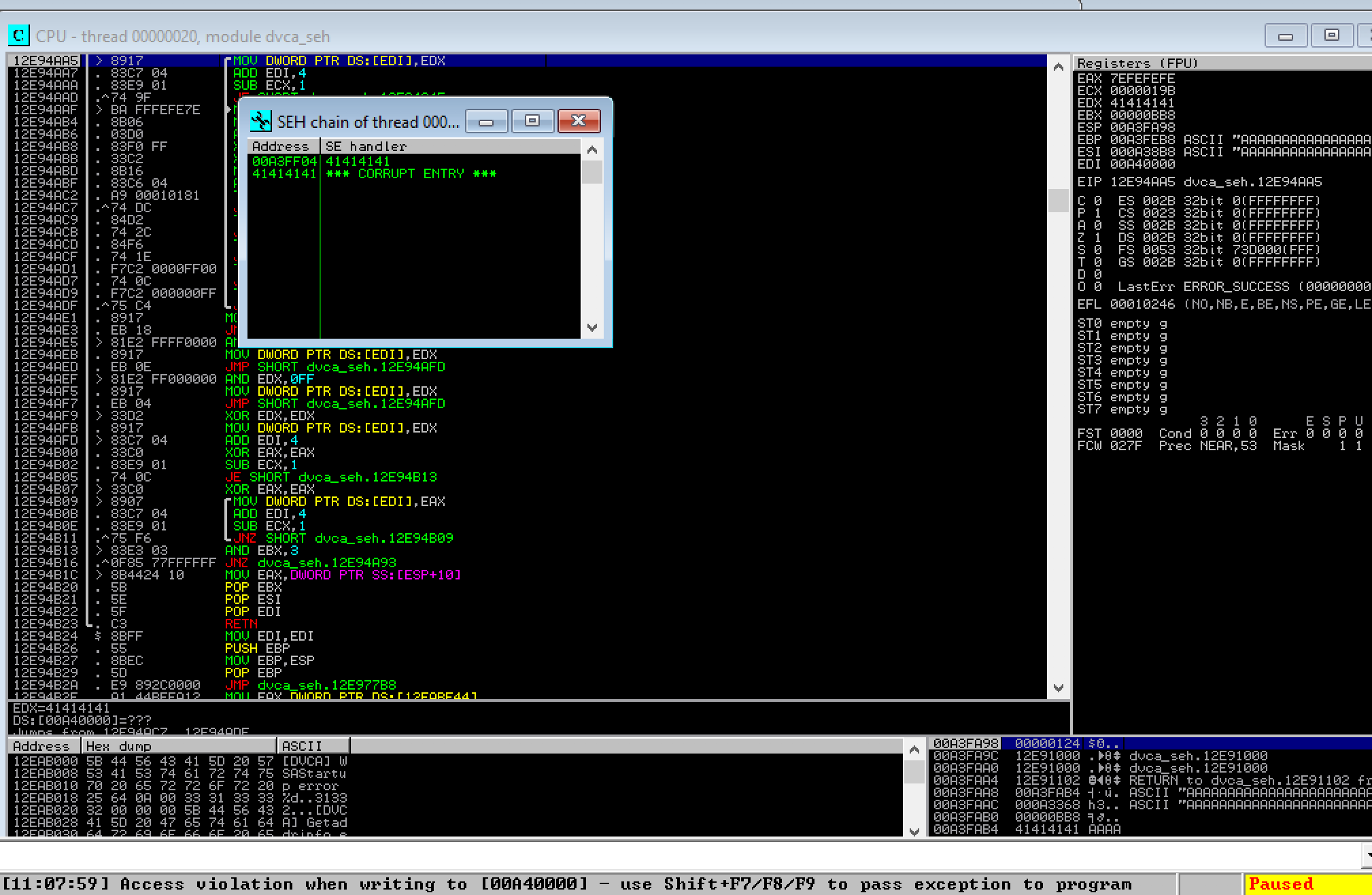Screen dimensions: 1372x895
Task: Close the SEH chain window
Action: (x=579, y=121)
